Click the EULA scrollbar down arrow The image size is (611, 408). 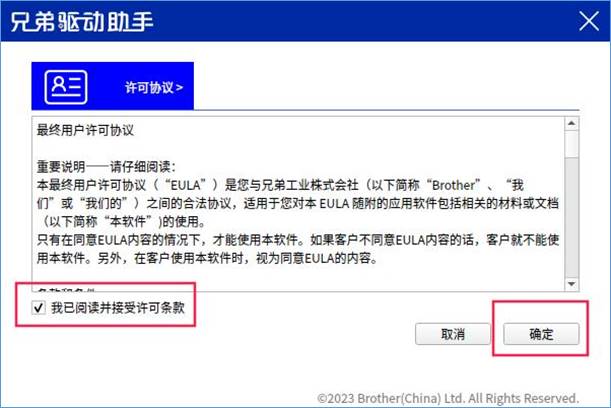pyautogui.click(x=572, y=284)
